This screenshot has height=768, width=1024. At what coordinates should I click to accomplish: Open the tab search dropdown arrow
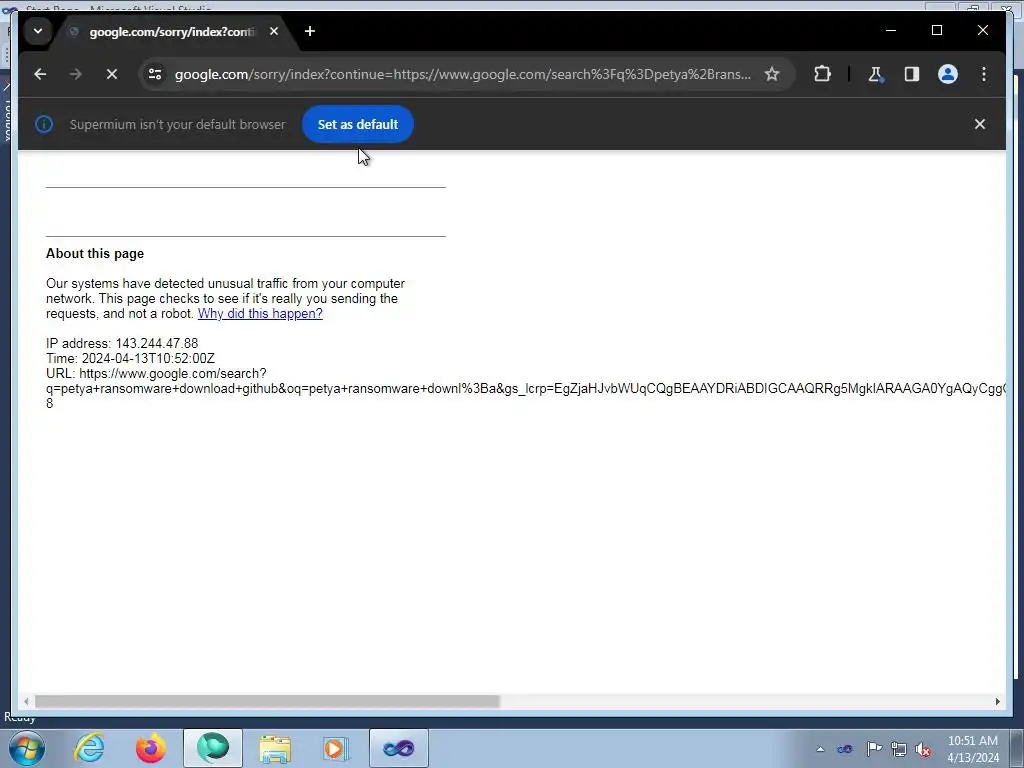pyautogui.click(x=38, y=31)
